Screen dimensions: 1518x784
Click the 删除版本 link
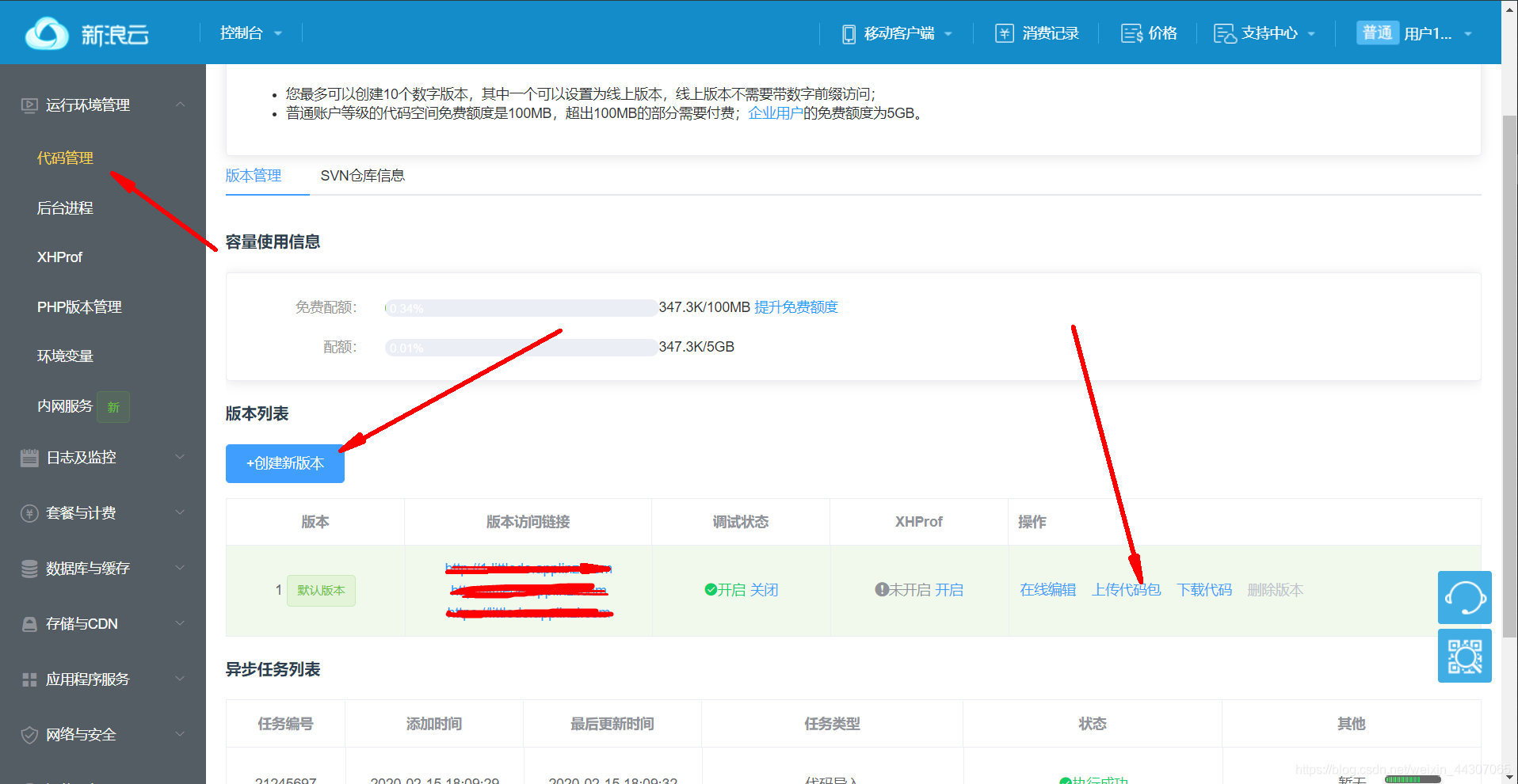coord(1276,590)
